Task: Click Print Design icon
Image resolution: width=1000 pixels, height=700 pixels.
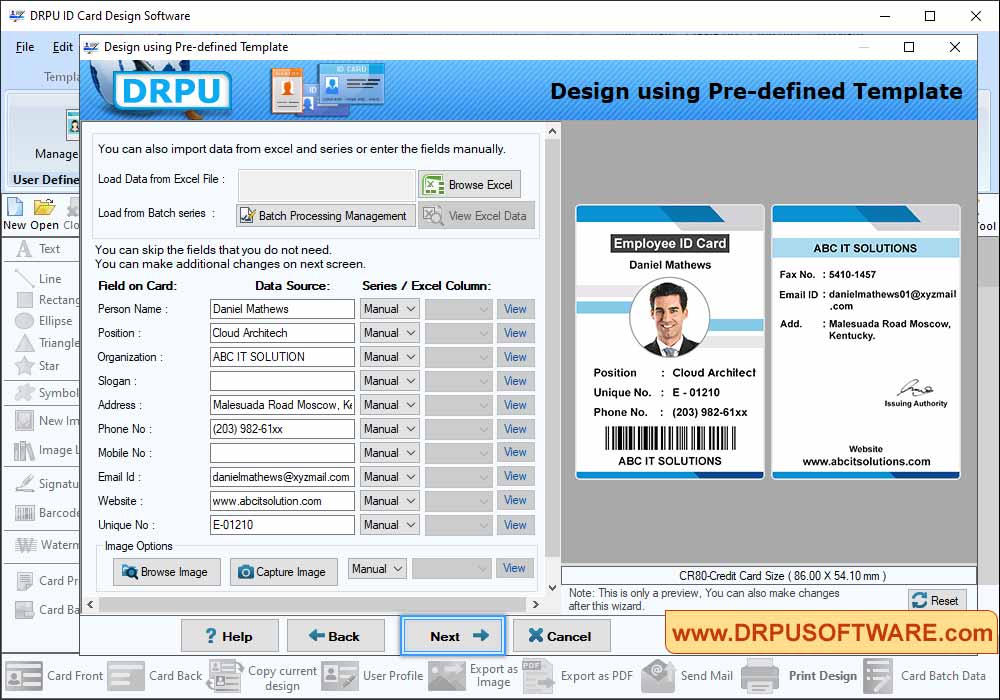Action: (x=799, y=676)
